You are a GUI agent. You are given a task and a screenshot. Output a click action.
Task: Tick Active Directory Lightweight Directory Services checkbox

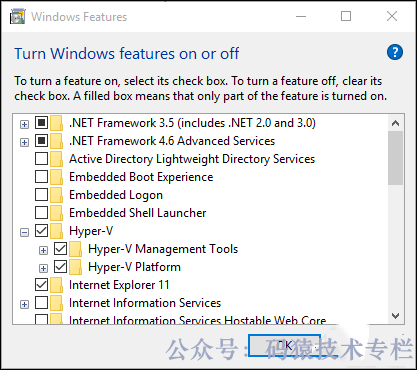click(x=41, y=159)
